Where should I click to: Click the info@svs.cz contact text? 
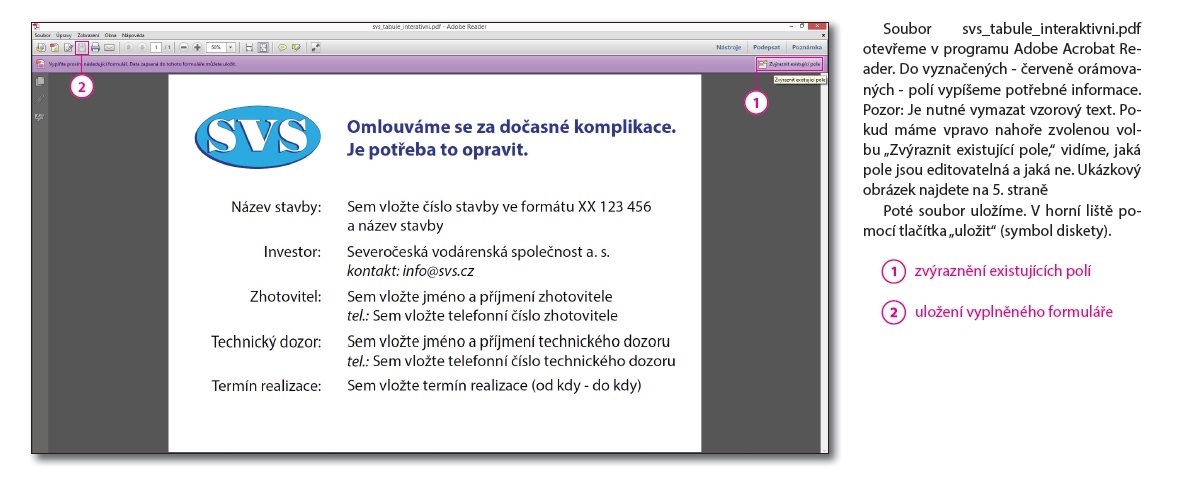point(438,270)
